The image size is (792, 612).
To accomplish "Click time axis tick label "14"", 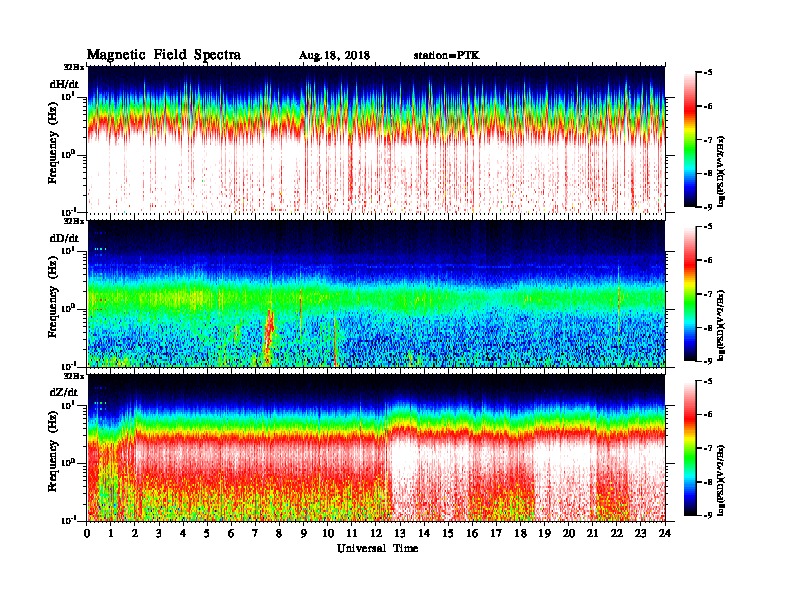I will pos(424,534).
